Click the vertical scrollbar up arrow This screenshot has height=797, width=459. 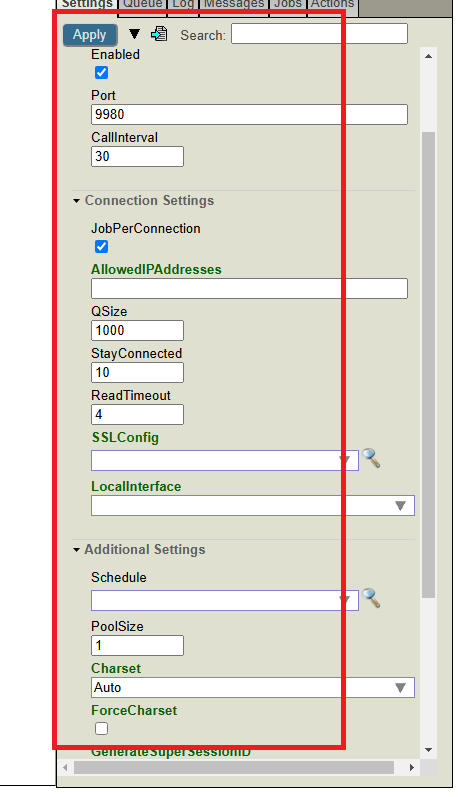pos(429,56)
